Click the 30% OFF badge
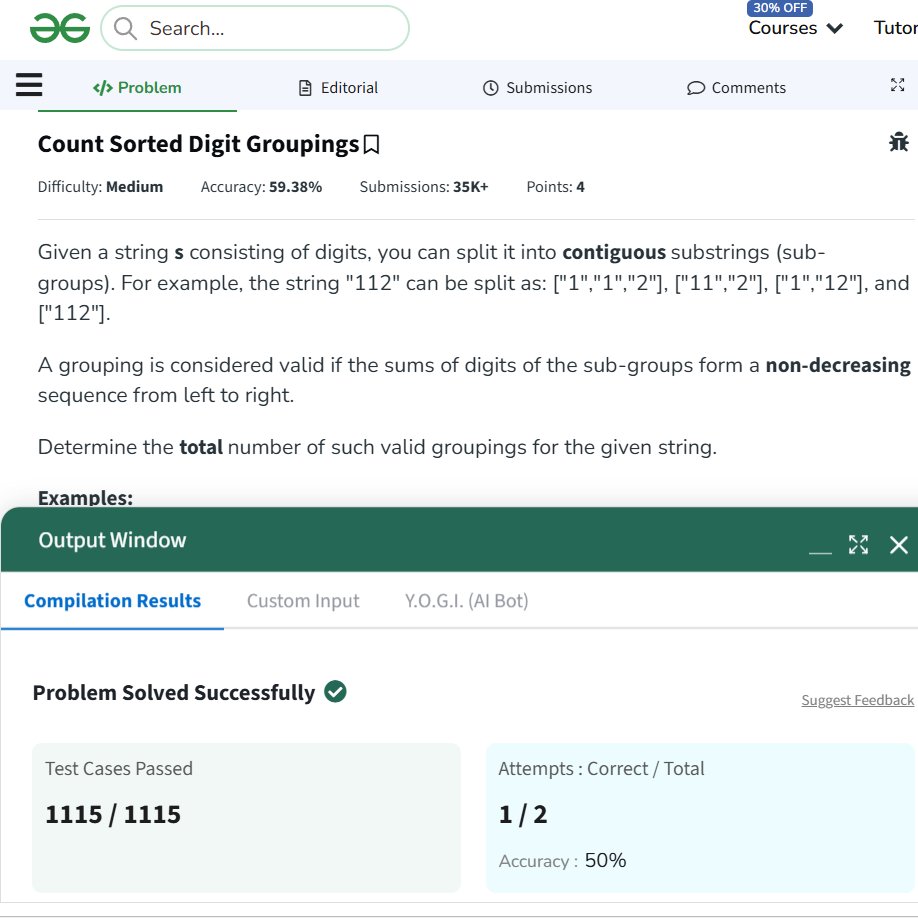The width and height of the screenshot is (918, 918). (x=779, y=8)
